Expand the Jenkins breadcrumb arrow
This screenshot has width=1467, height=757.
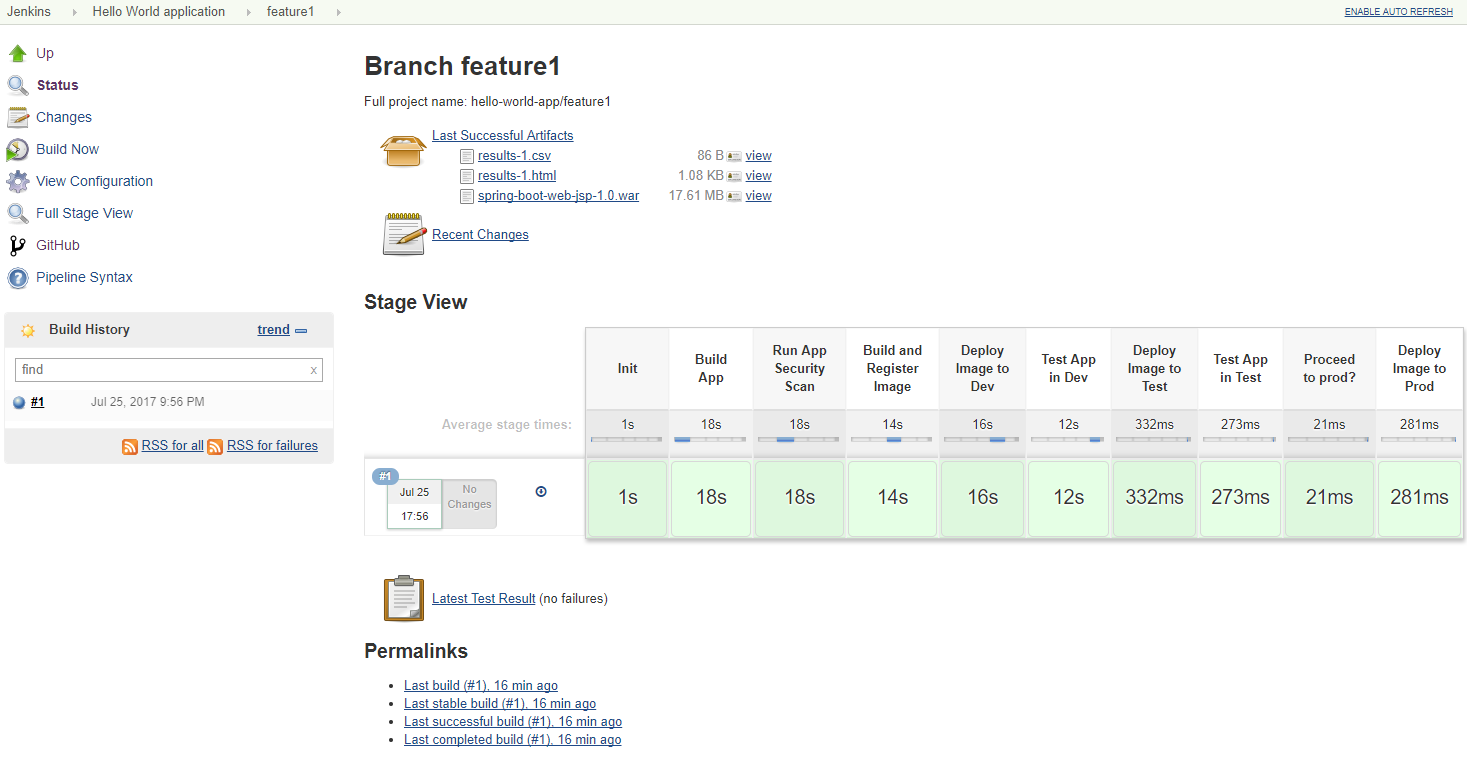[x=74, y=12]
